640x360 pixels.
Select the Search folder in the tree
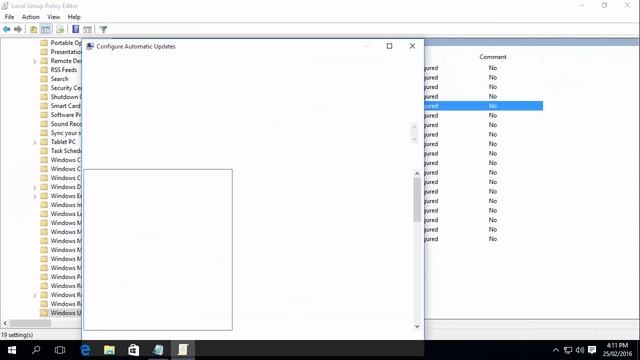coord(55,79)
